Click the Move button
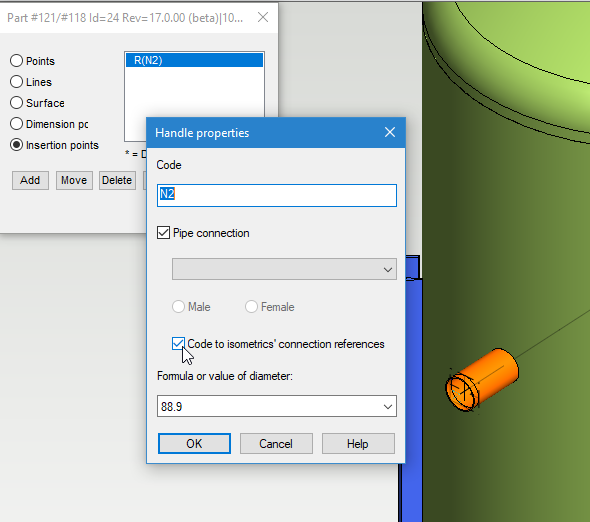Image resolution: width=590 pixels, height=522 pixels. (74, 180)
